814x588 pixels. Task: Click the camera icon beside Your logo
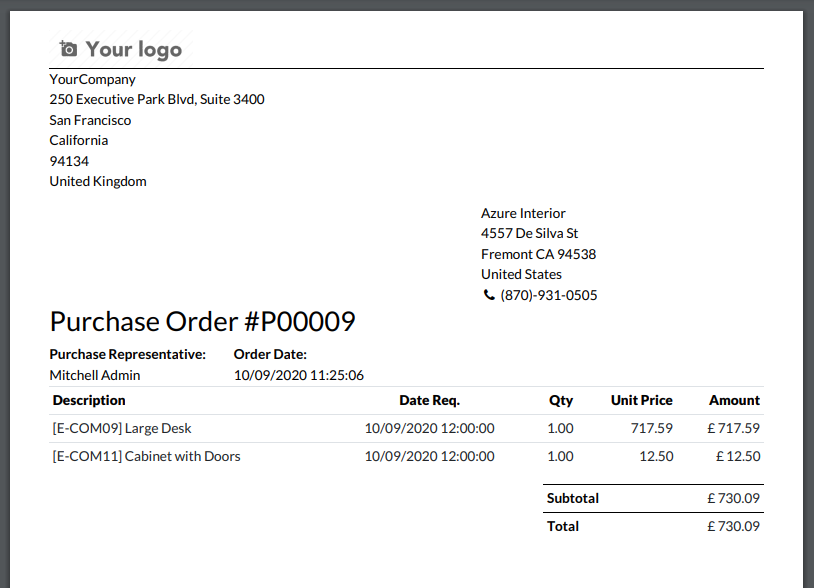tap(68, 48)
